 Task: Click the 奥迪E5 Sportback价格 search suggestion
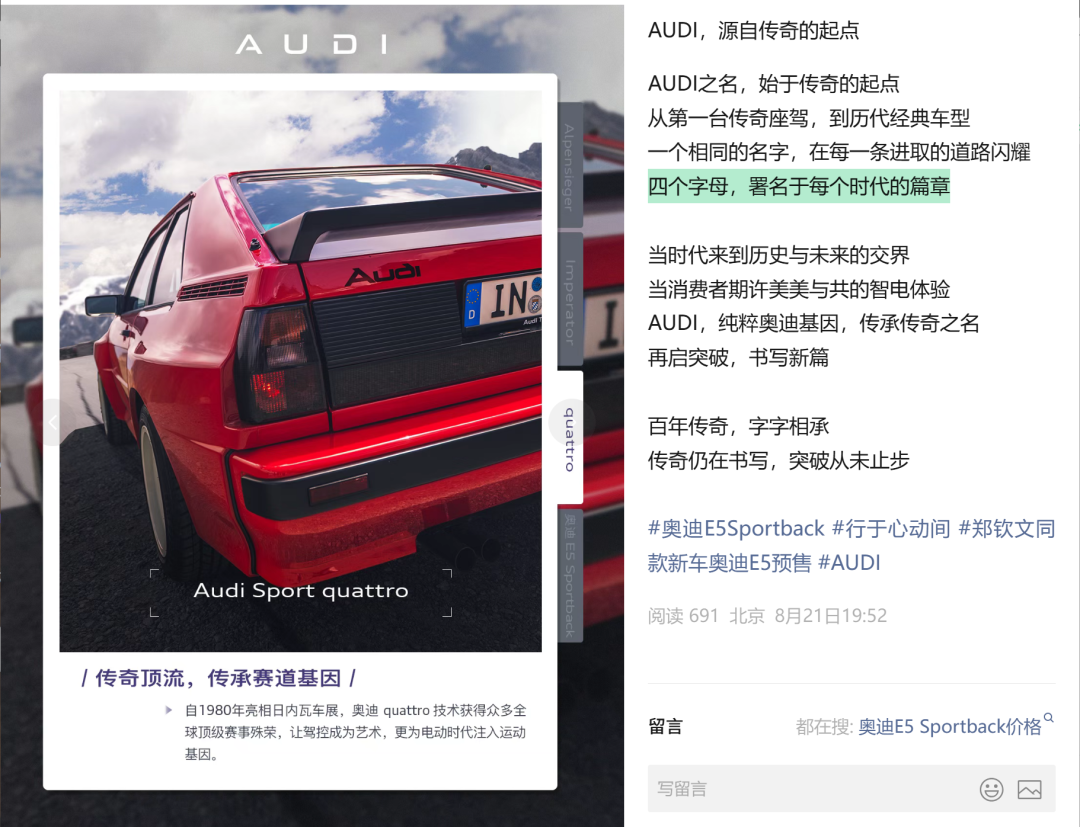950,726
